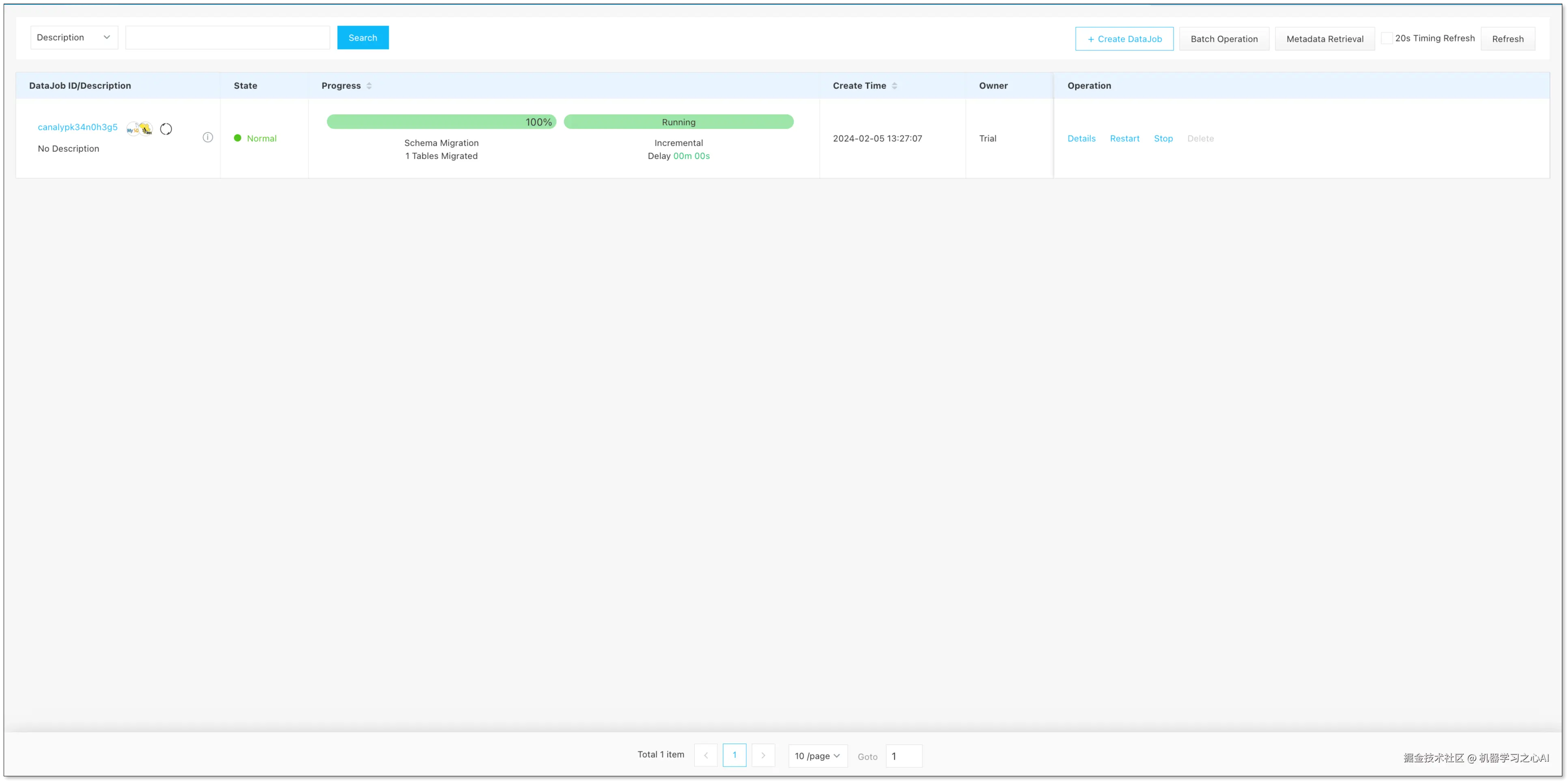Click the info icon in DataJob row
The width and height of the screenshot is (1568, 782).
208,138
